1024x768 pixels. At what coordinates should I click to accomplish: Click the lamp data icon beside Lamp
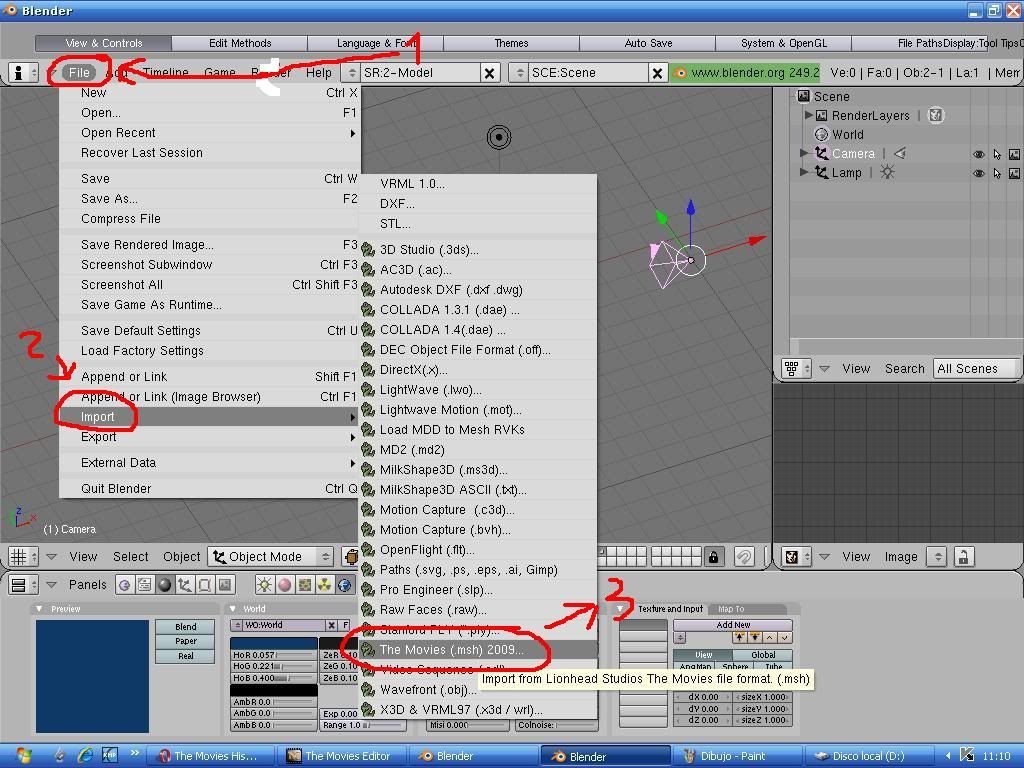(x=887, y=172)
